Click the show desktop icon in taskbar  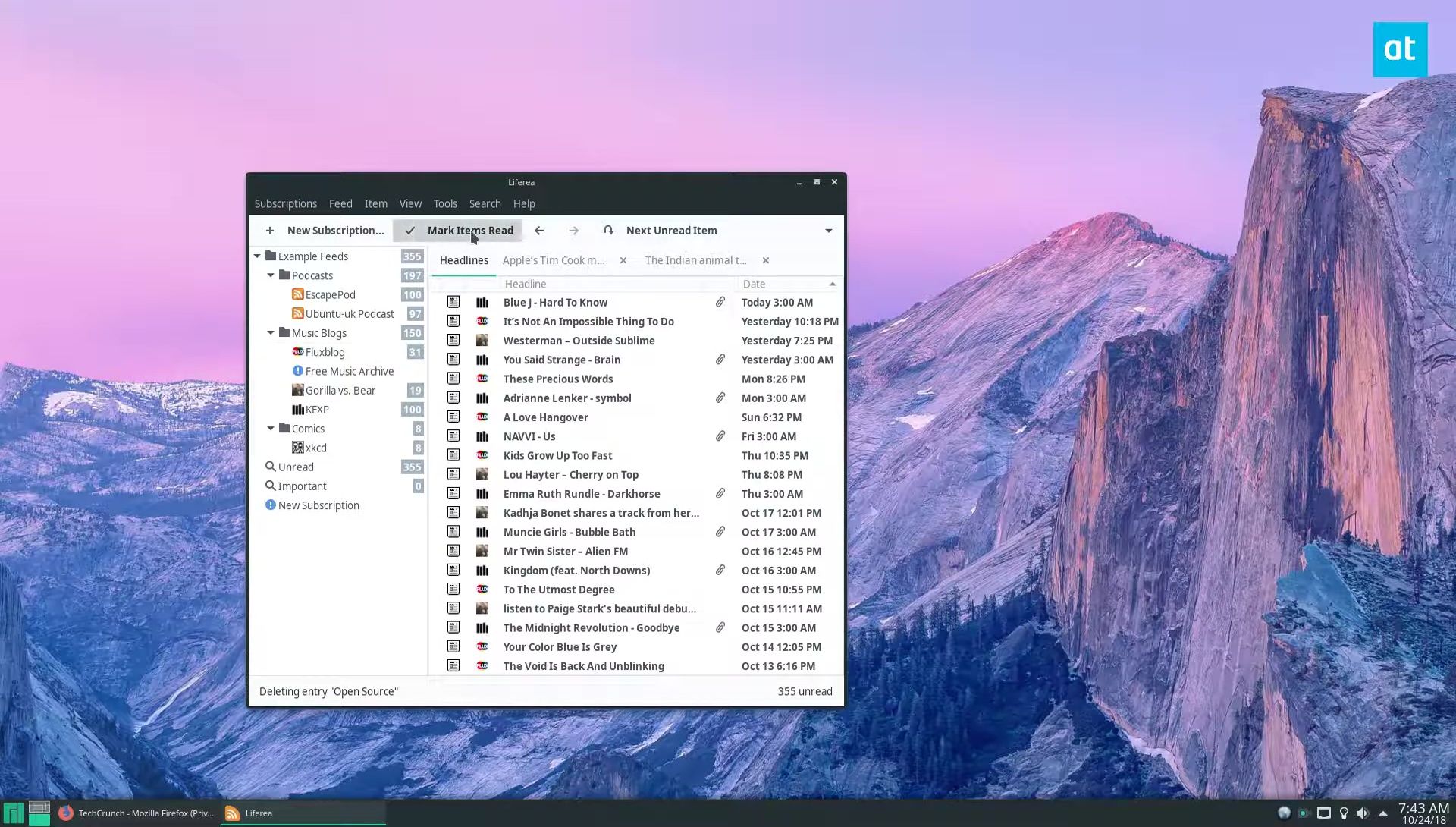pyautogui.click(x=39, y=813)
